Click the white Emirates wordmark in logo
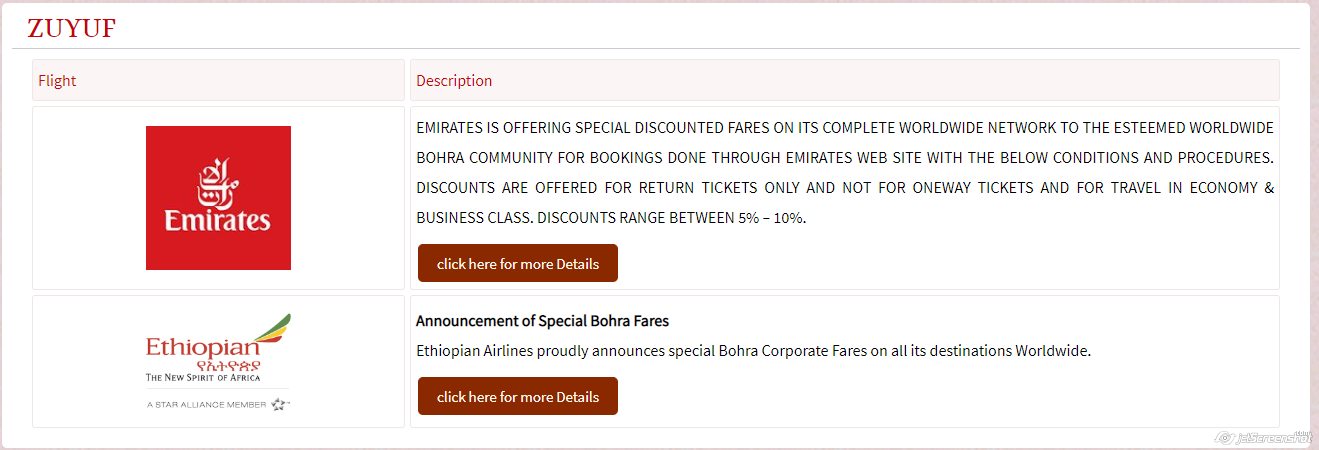Screen dimensions: 1319x450 click(218, 220)
